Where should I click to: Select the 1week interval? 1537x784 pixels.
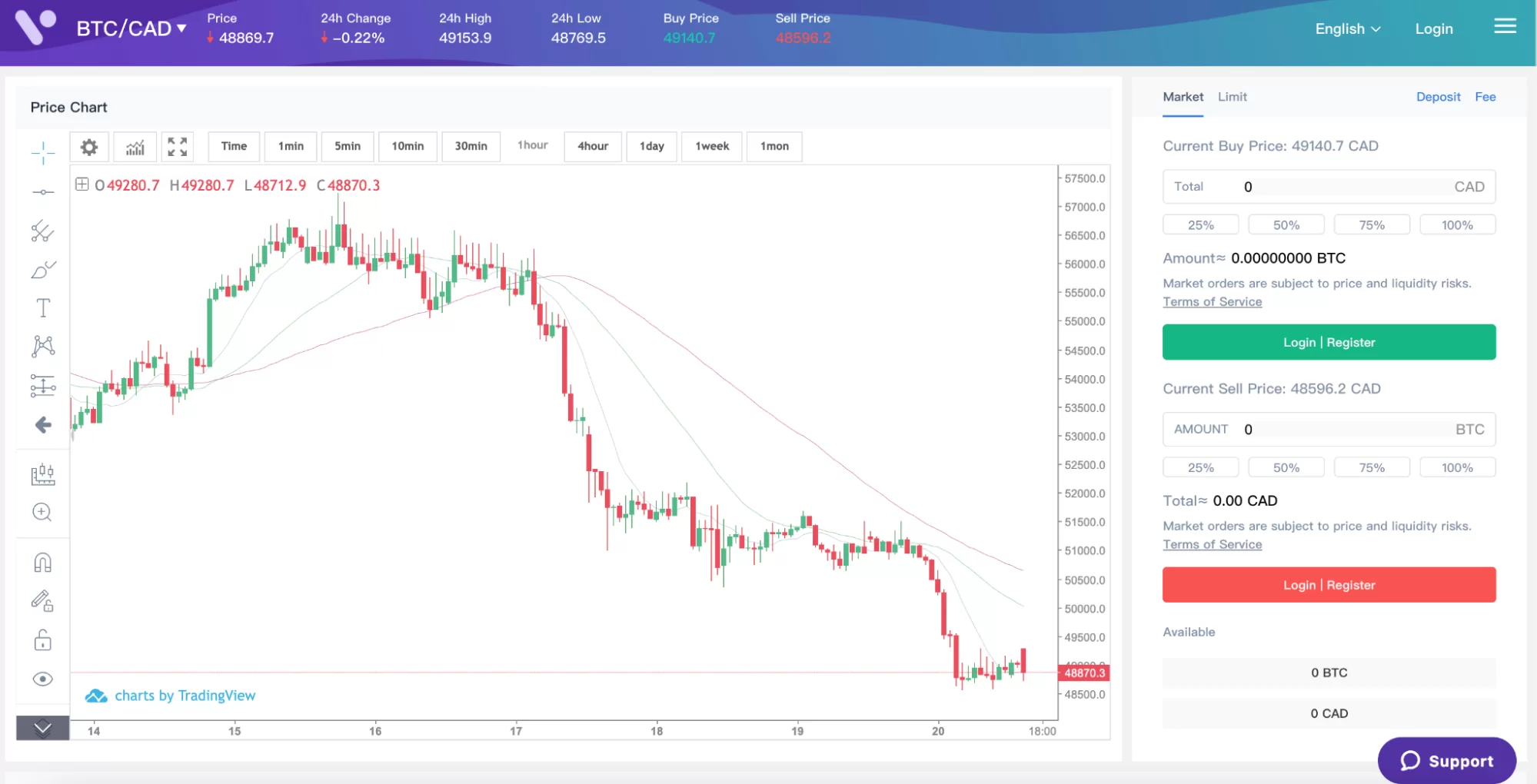tap(712, 146)
